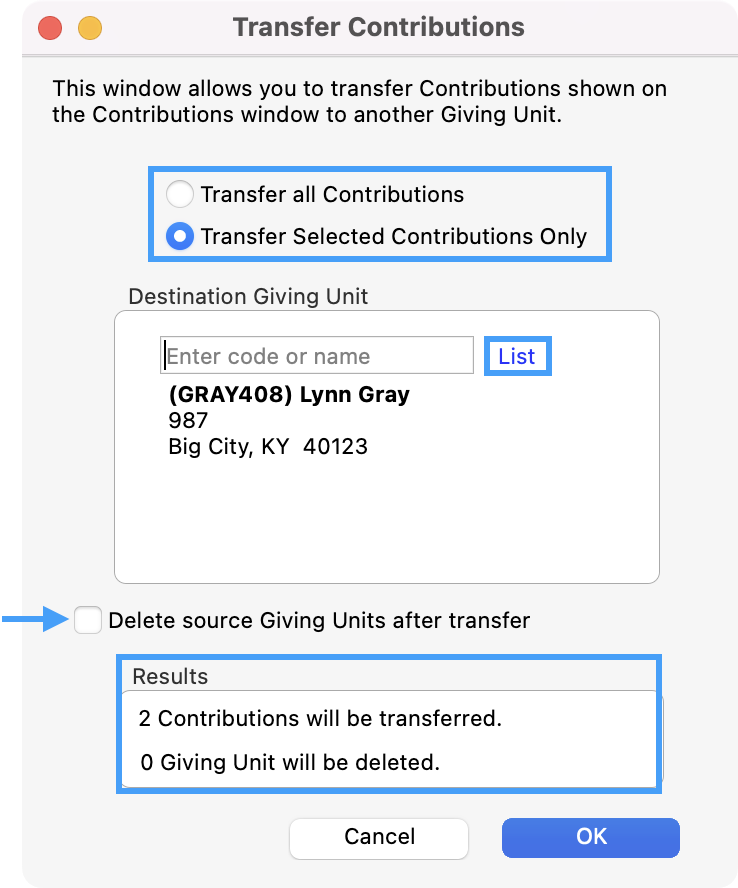Click the dialog's introductory description text
The image size is (738, 888).
point(359,101)
